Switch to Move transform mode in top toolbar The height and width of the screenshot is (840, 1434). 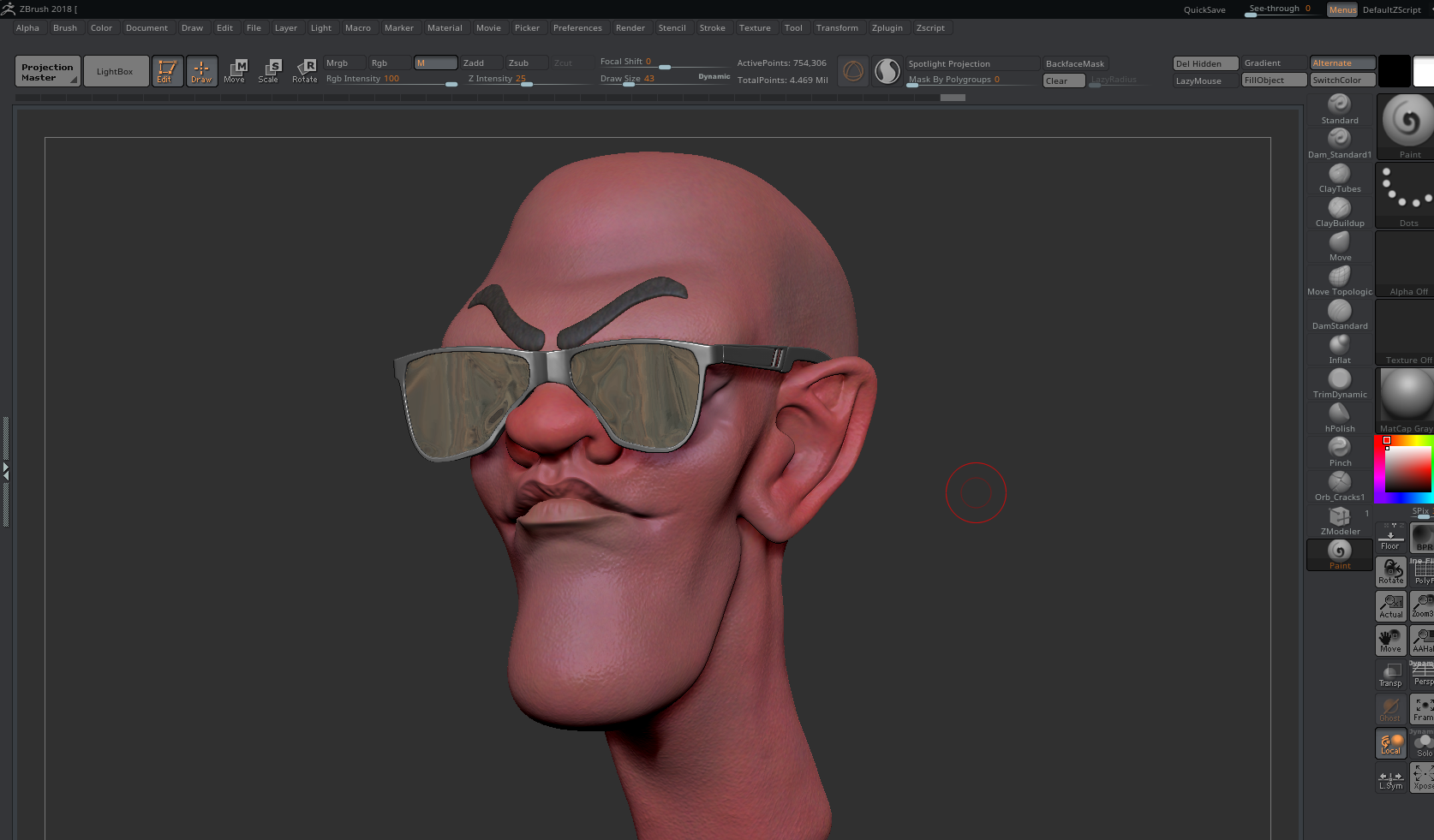click(236, 71)
